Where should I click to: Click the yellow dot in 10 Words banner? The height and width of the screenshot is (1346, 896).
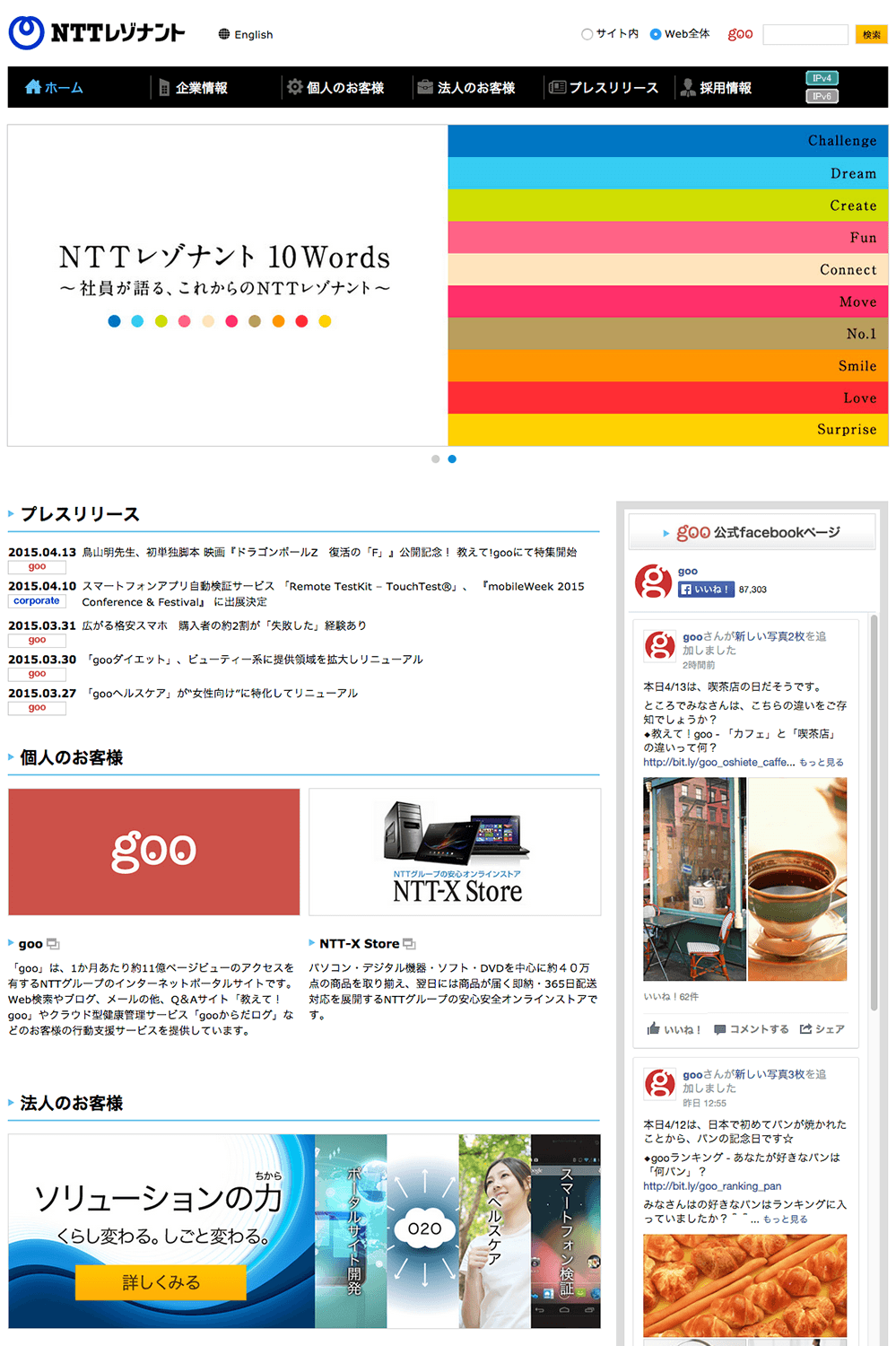click(x=325, y=321)
